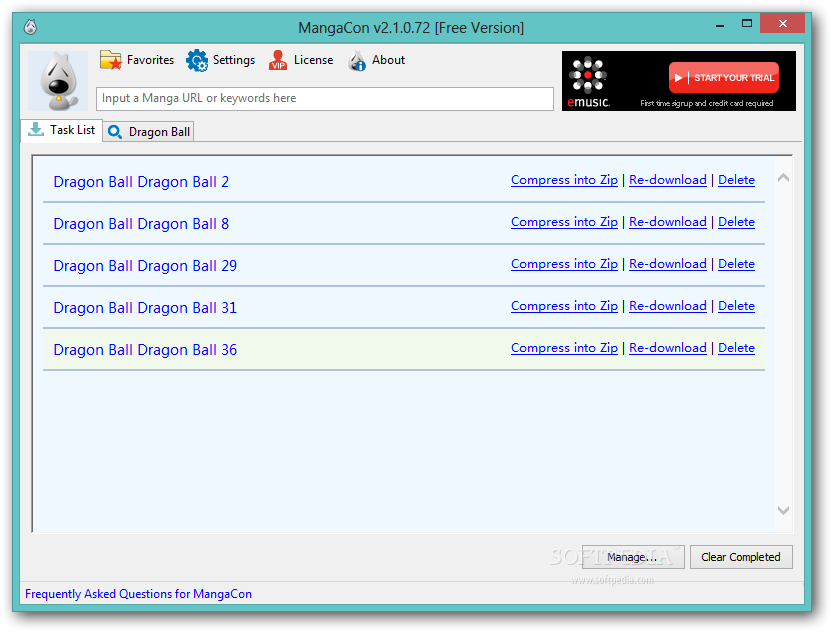The width and height of the screenshot is (832, 632).
Task: Click the task list scroll down arrow
Action: click(783, 510)
